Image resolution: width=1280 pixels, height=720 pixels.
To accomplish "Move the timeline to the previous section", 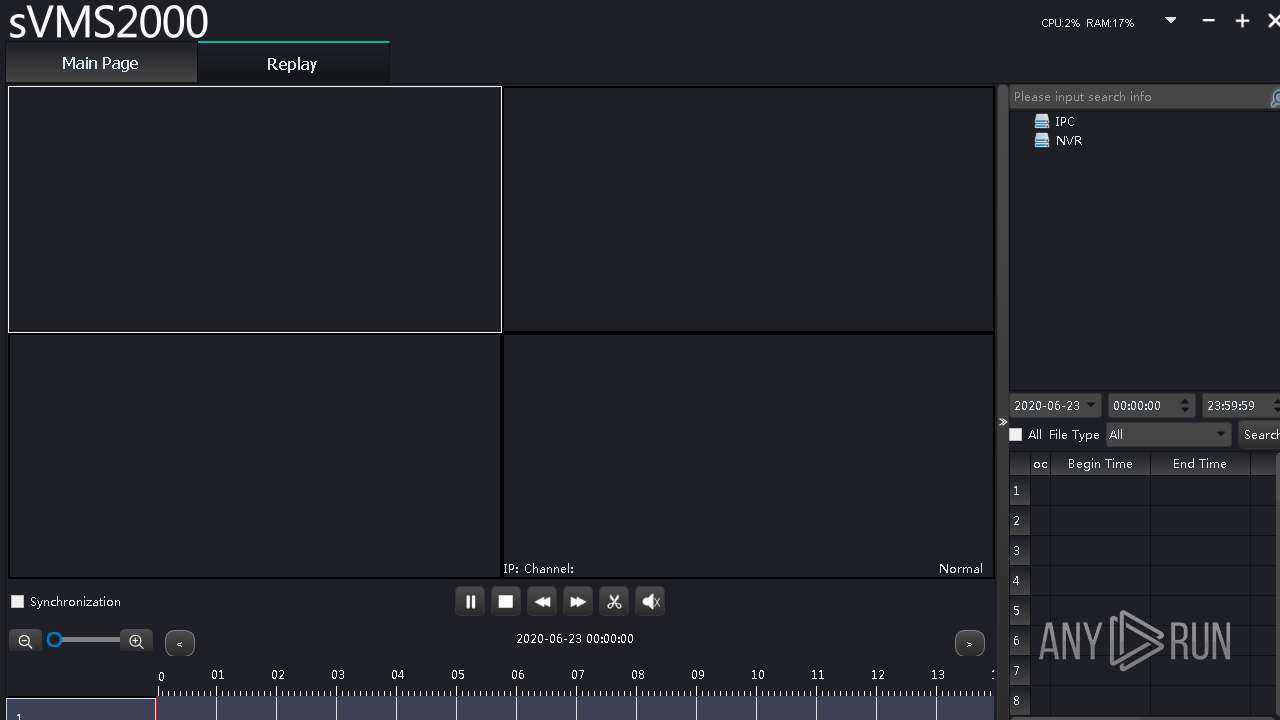I will coord(180,643).
